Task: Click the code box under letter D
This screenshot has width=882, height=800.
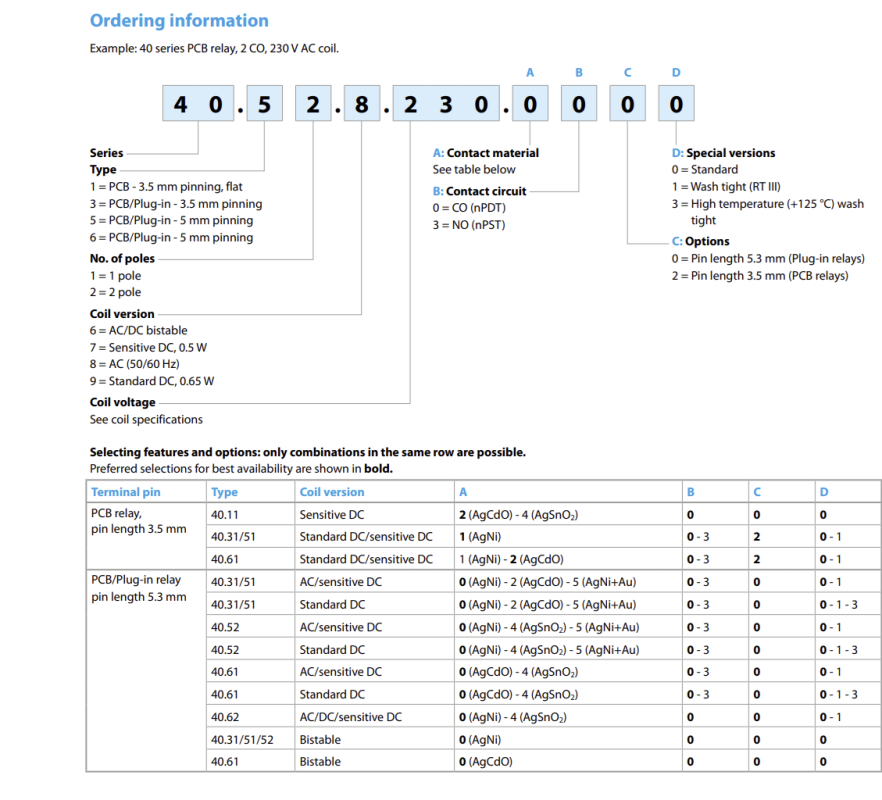Action: pyautogui.click(x=676, y=105)
